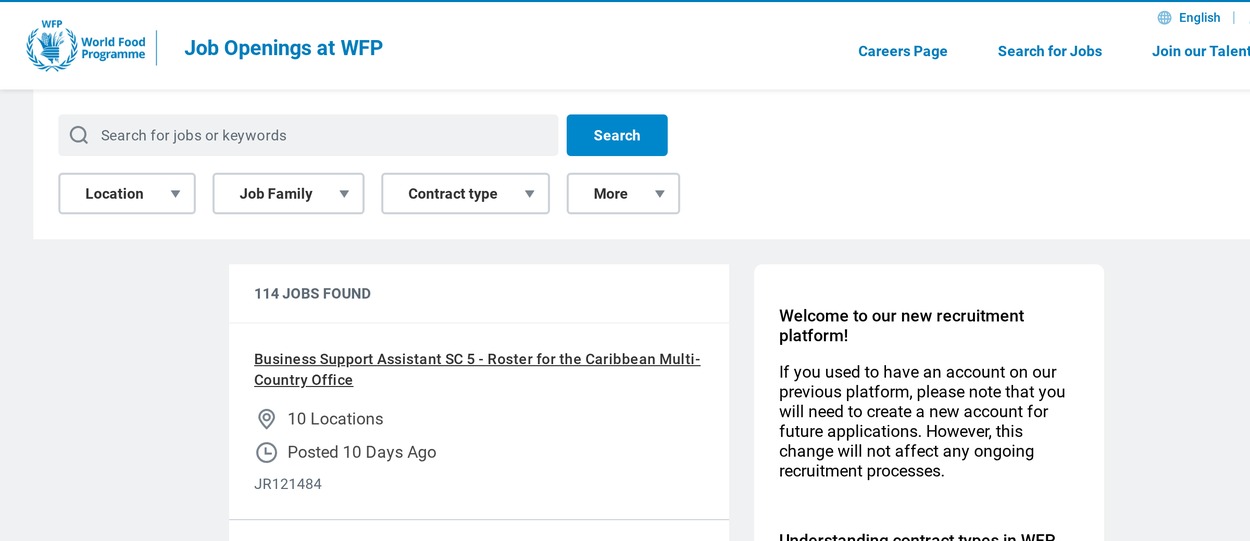Open the Join our Talent menu item

(1201, 51)
